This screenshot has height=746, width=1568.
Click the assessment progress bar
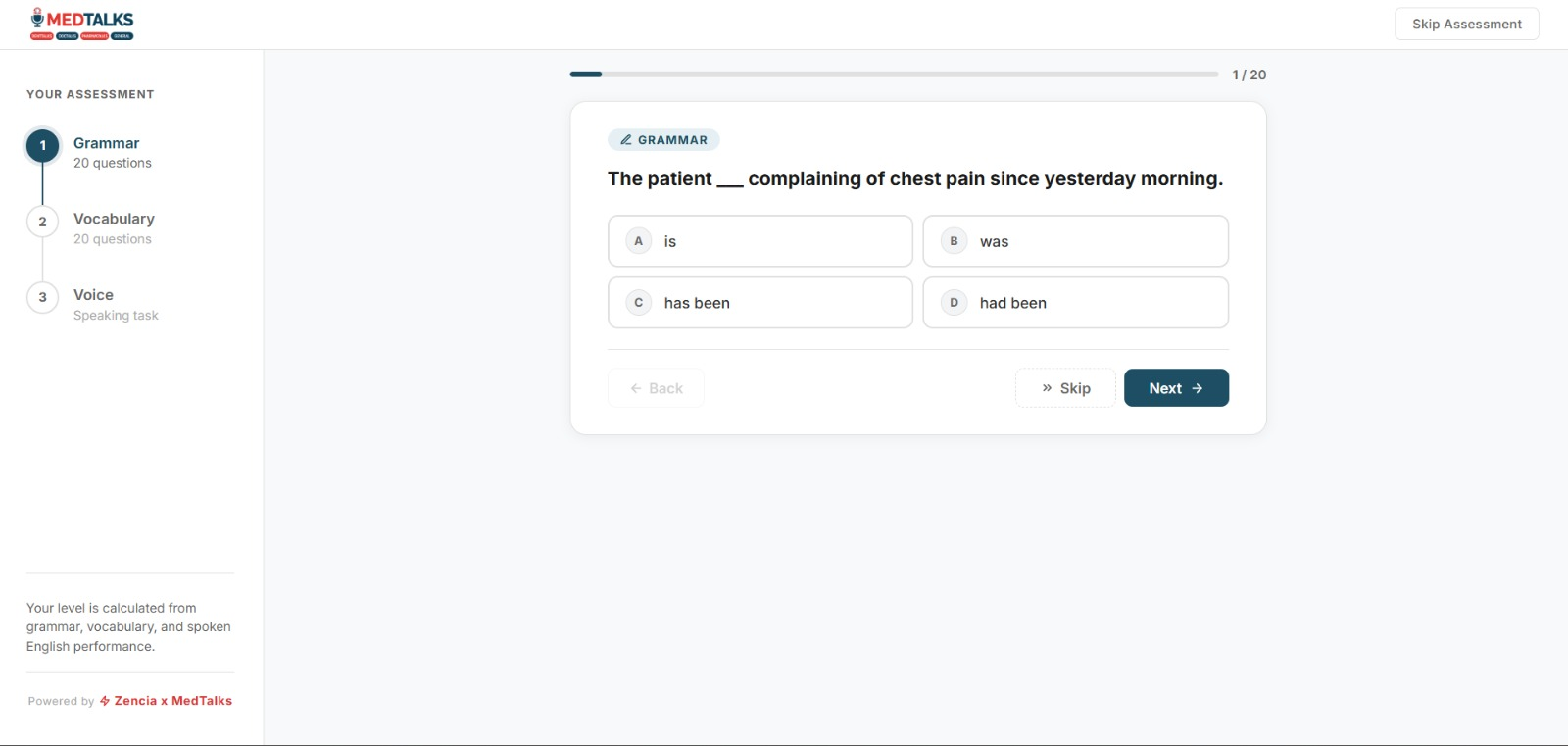point(894,75)
